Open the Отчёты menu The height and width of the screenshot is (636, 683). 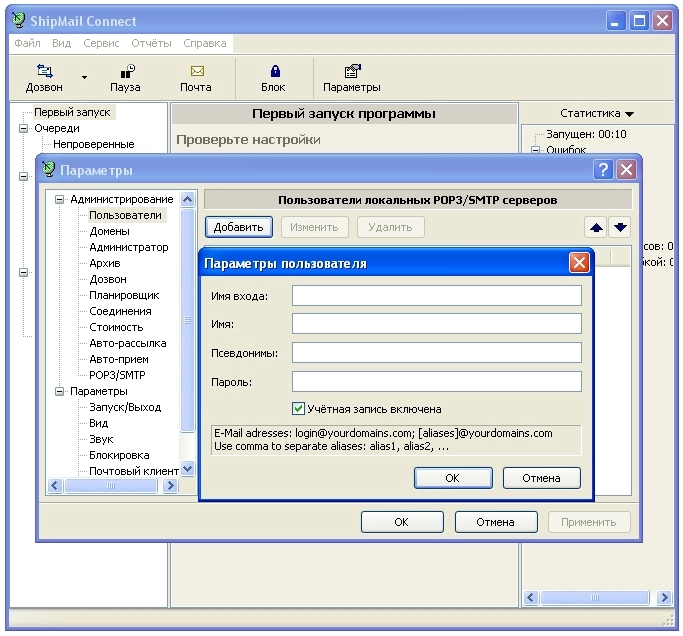coord(151,43)
